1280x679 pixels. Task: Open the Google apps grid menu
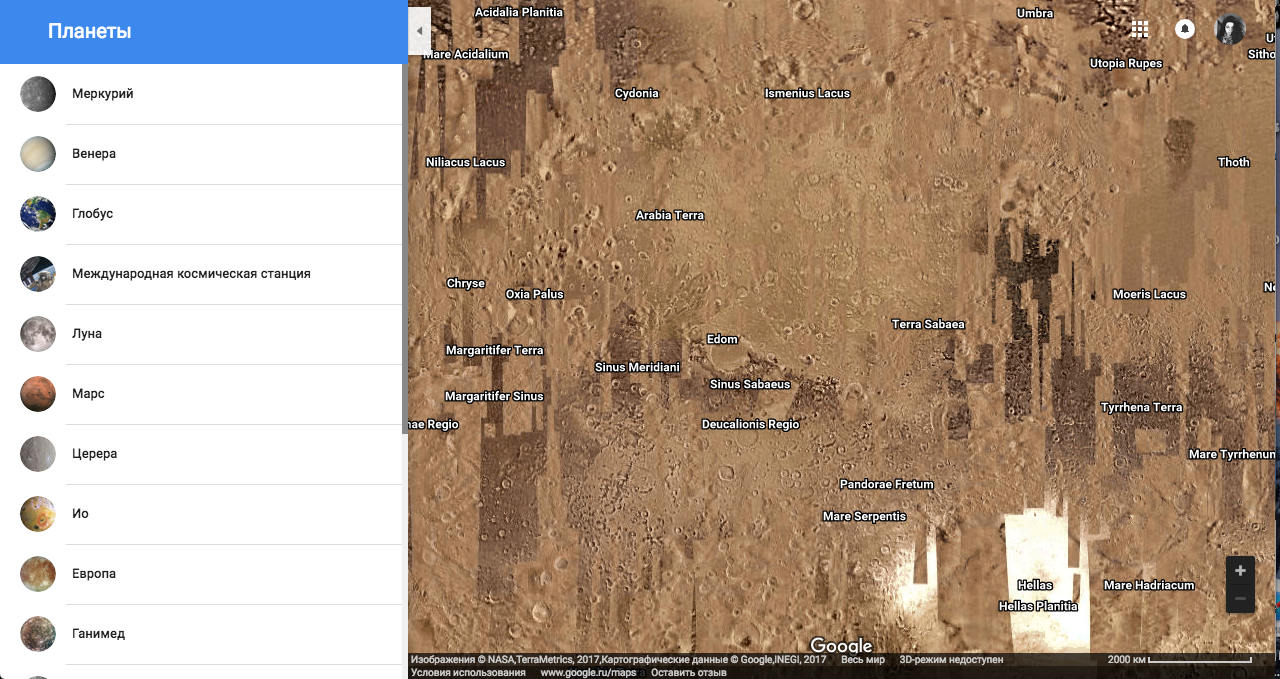(1139, 29)
